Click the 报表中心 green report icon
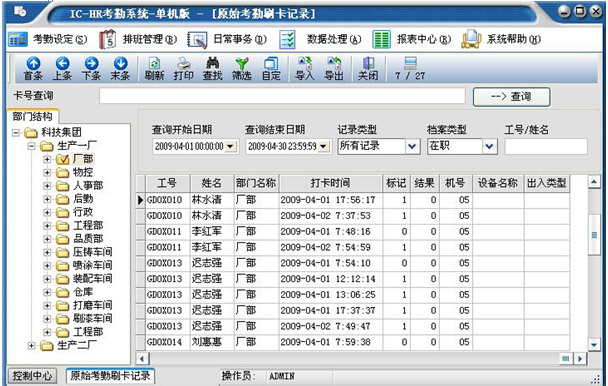 coord(381,39)
